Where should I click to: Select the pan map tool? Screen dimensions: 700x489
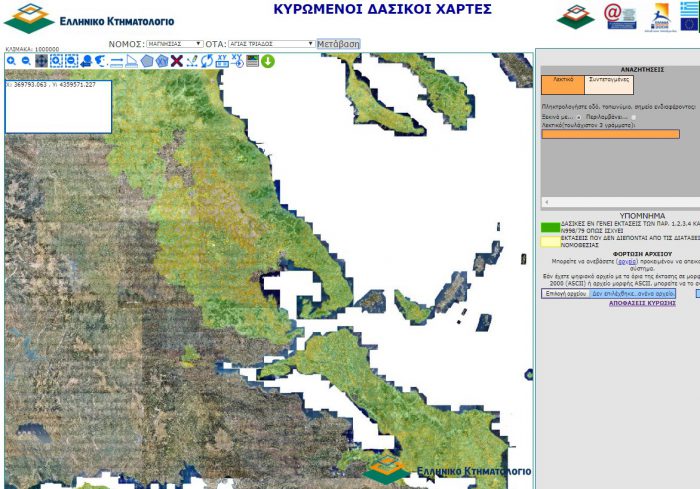[41, 61]
